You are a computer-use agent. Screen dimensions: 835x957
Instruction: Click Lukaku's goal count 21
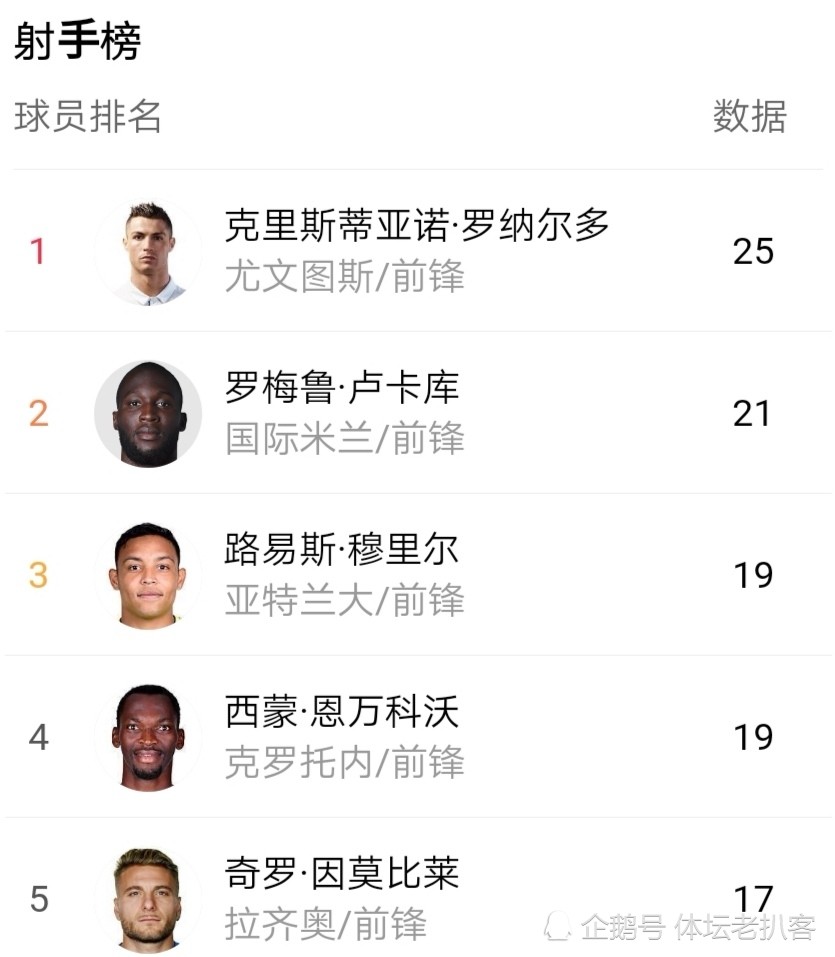(751, 414)
